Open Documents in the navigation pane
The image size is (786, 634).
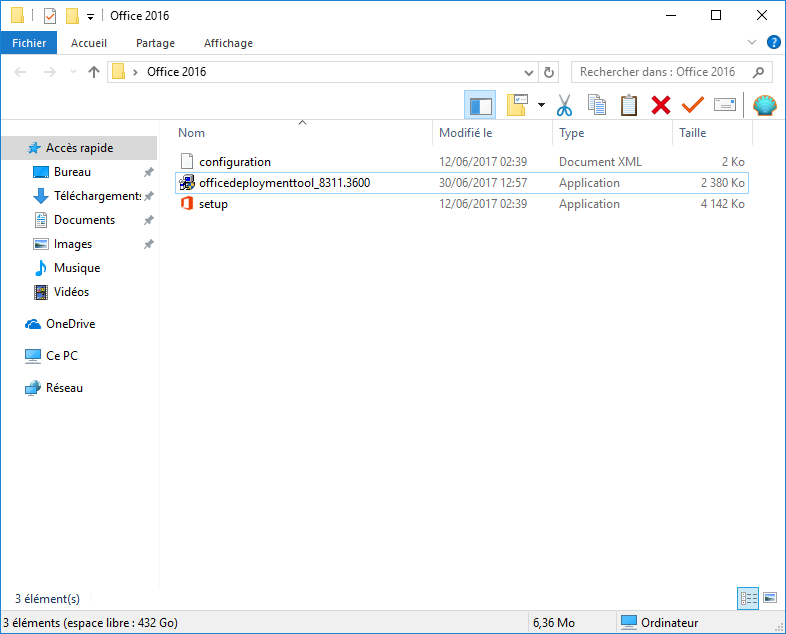84,220
